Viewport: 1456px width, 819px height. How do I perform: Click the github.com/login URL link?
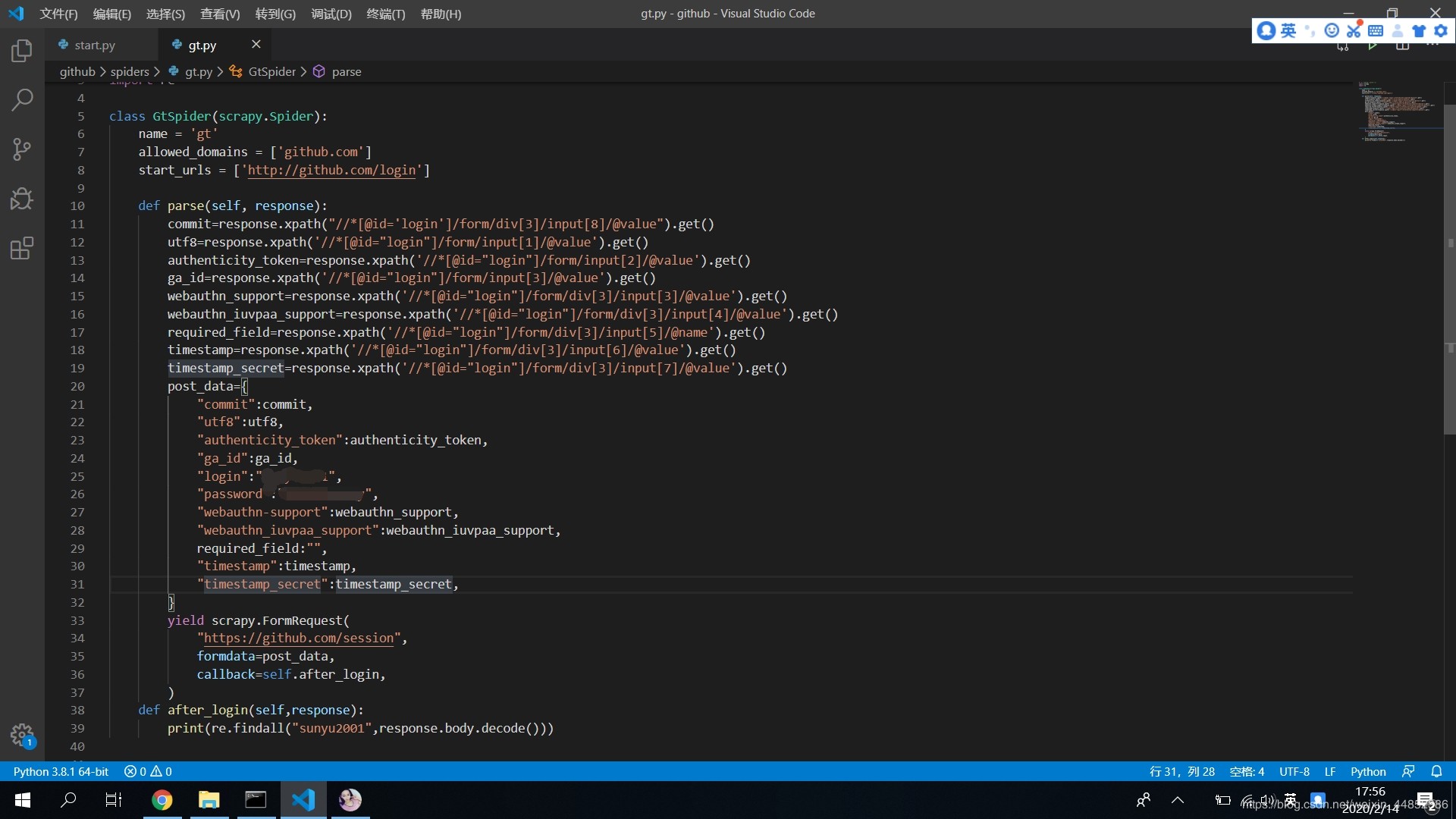point(331,171)
